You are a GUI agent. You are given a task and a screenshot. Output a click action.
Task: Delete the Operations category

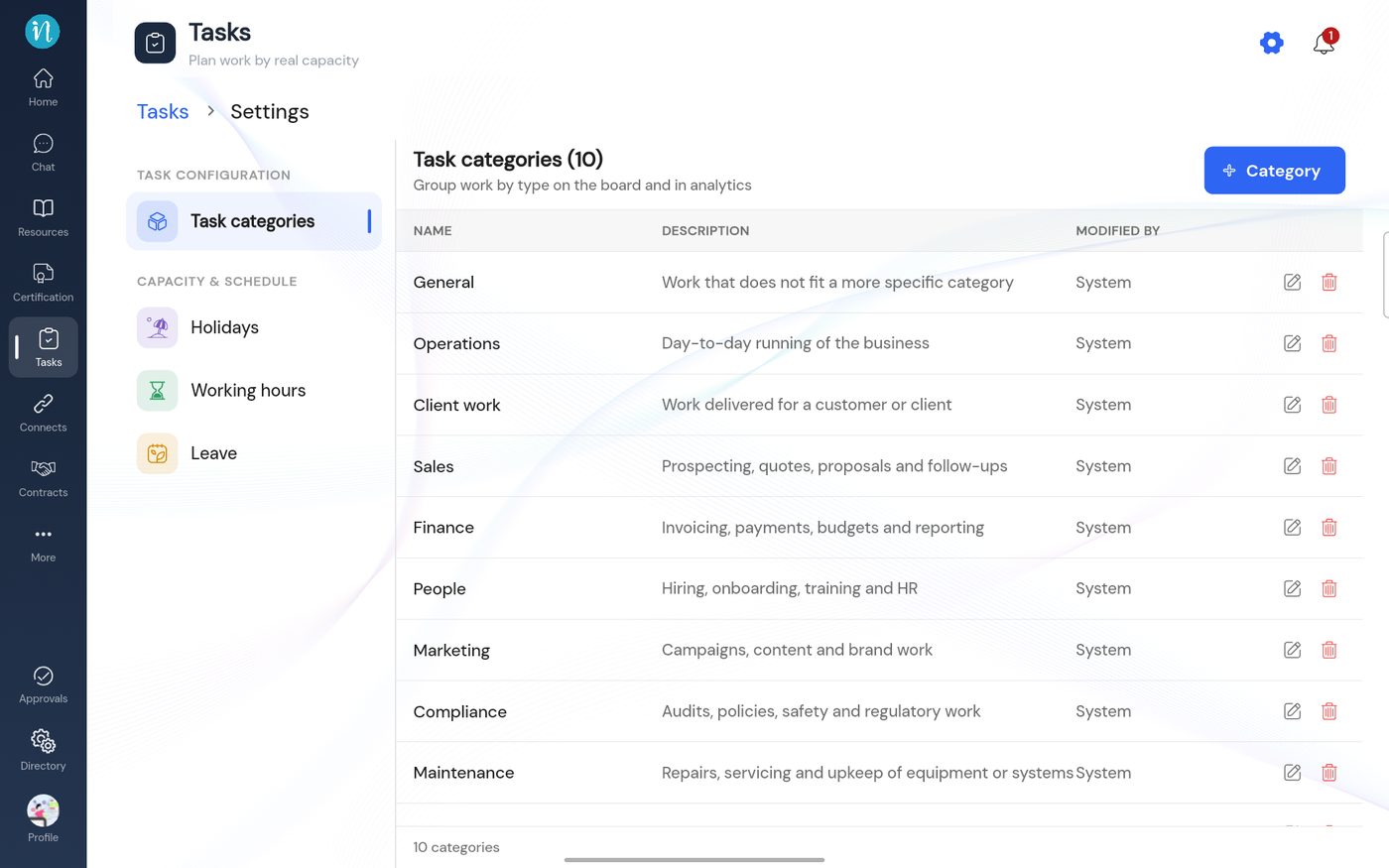(1329, 343)
